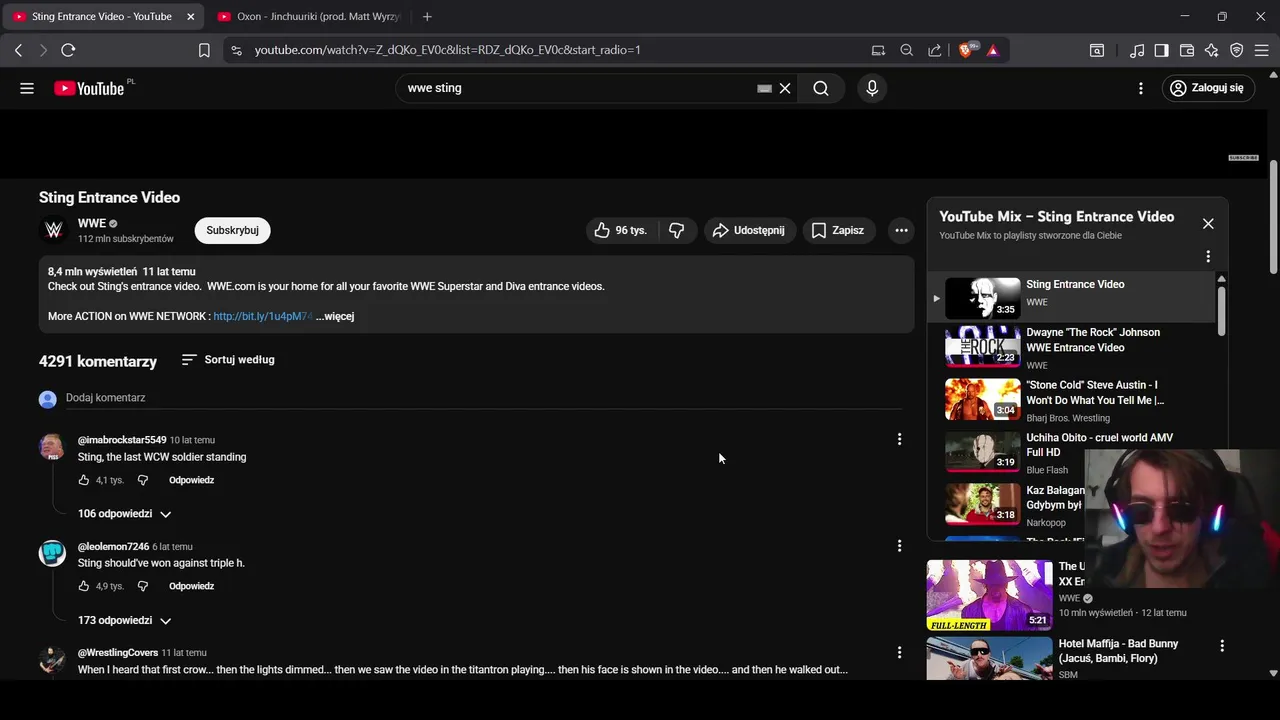Open menu for imabrockstar5549 comment
The height and width of the screenshot is (720, 1280).
899,439
